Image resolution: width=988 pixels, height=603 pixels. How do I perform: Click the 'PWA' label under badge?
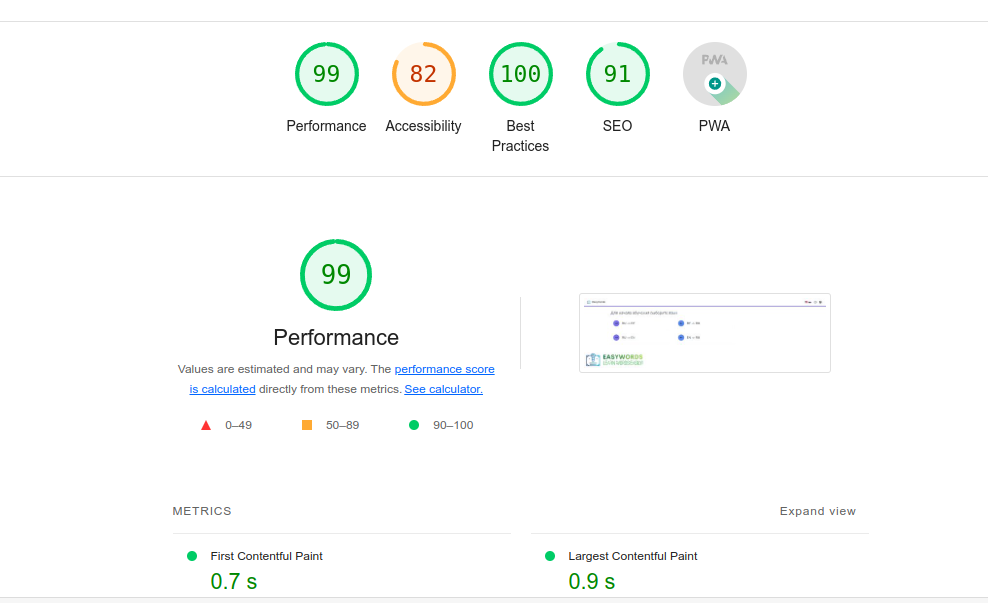click(715, 126)
